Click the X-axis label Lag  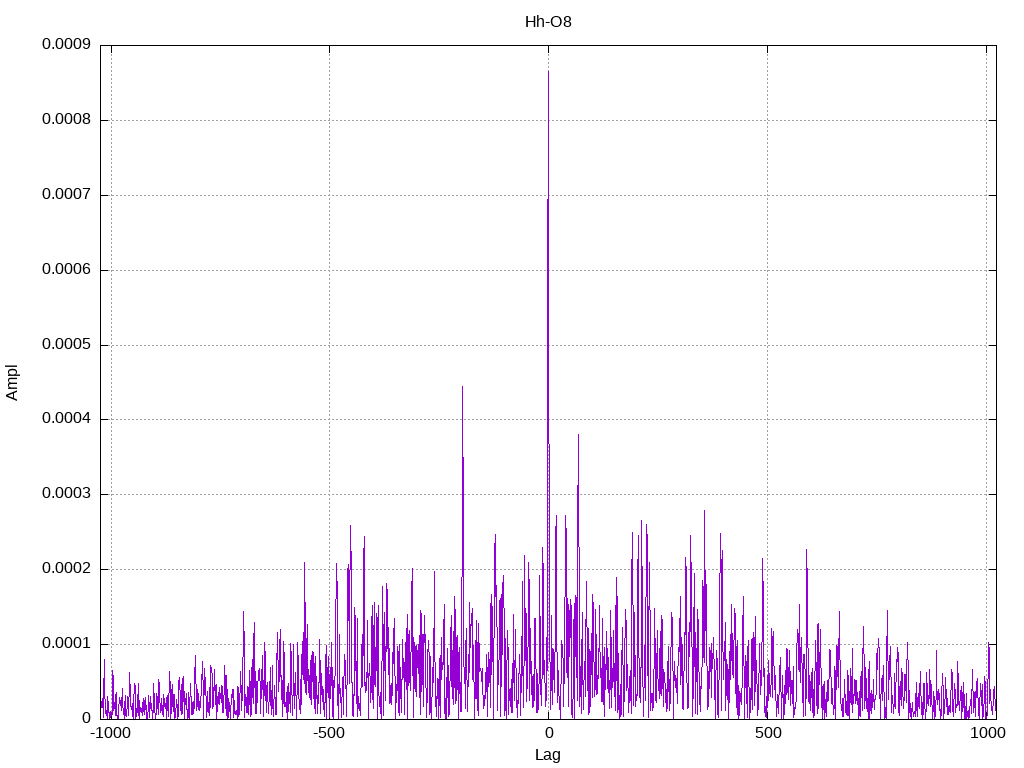548,755
